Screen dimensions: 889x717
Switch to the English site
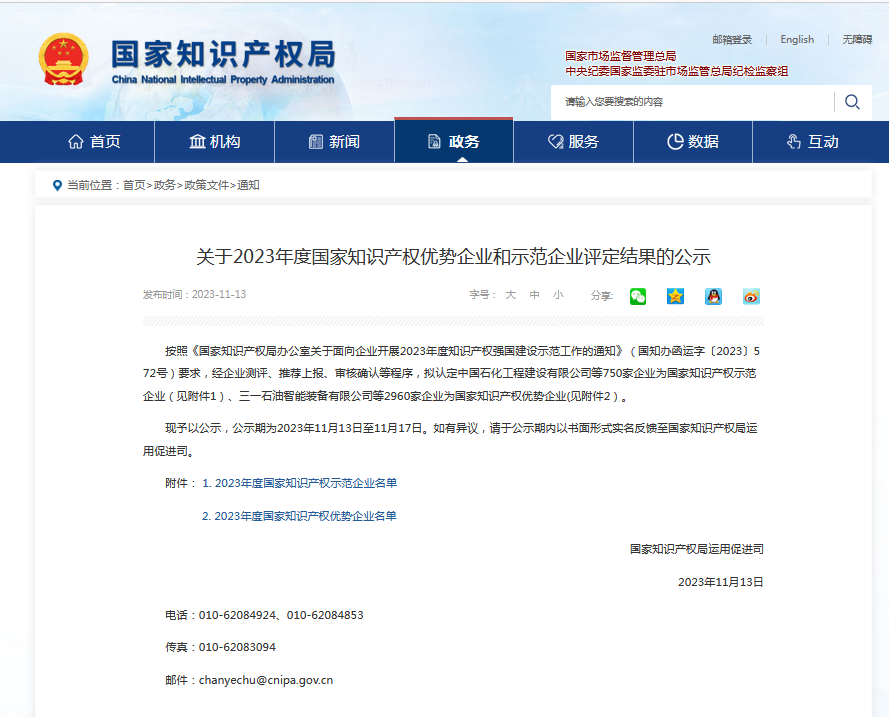click(x=797, y=40)
